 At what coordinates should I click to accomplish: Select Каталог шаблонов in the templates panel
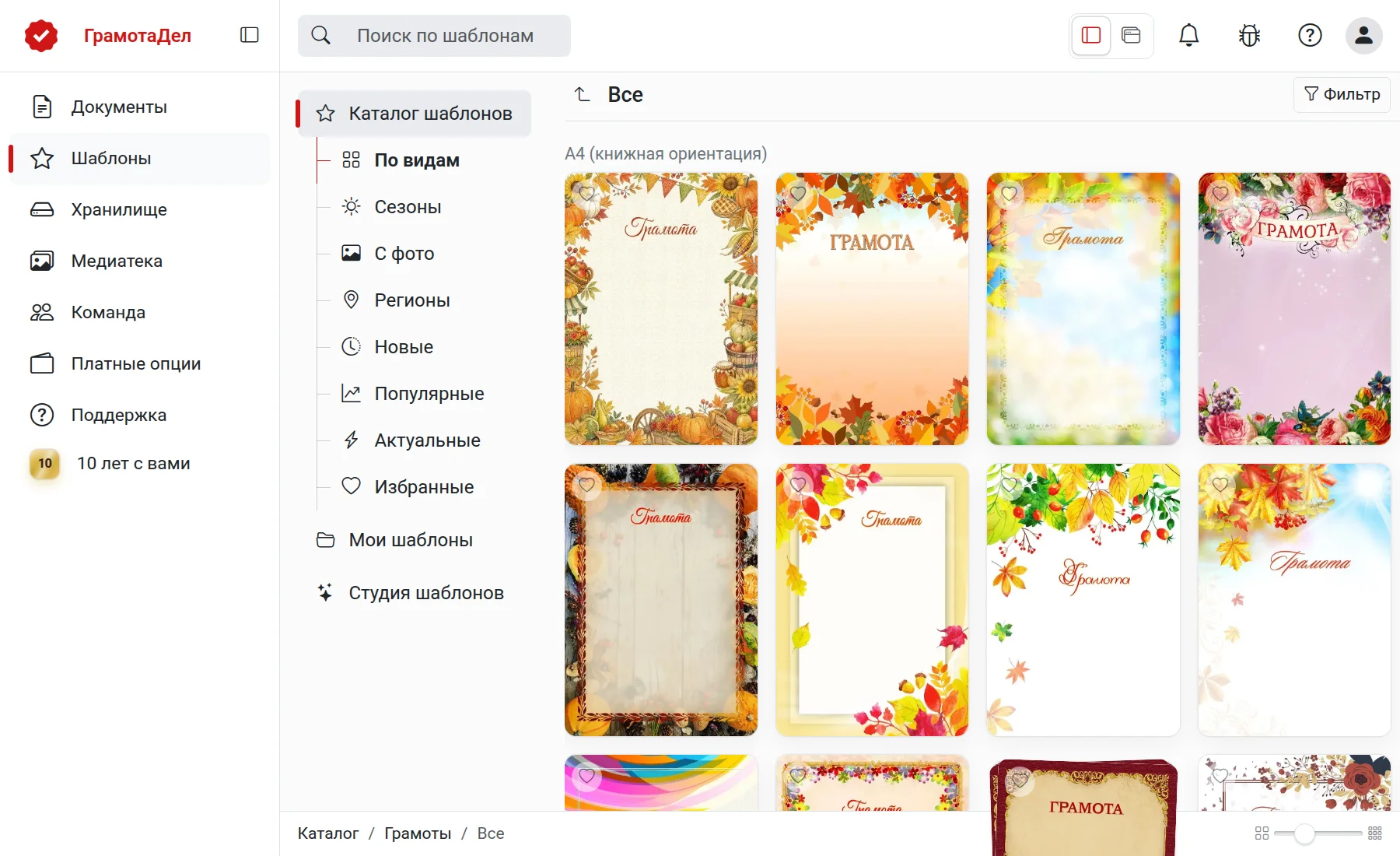[x=415, y=114]
